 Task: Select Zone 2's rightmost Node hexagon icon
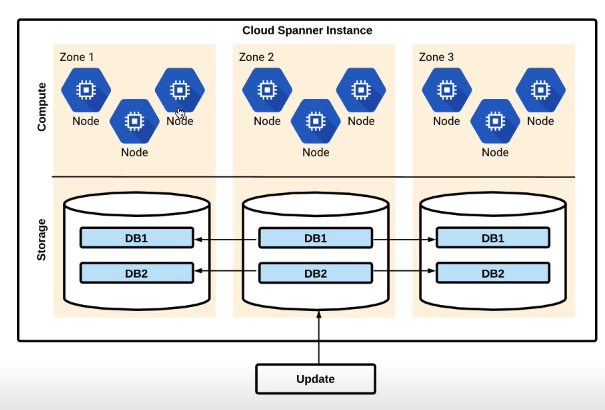[361, 90]
